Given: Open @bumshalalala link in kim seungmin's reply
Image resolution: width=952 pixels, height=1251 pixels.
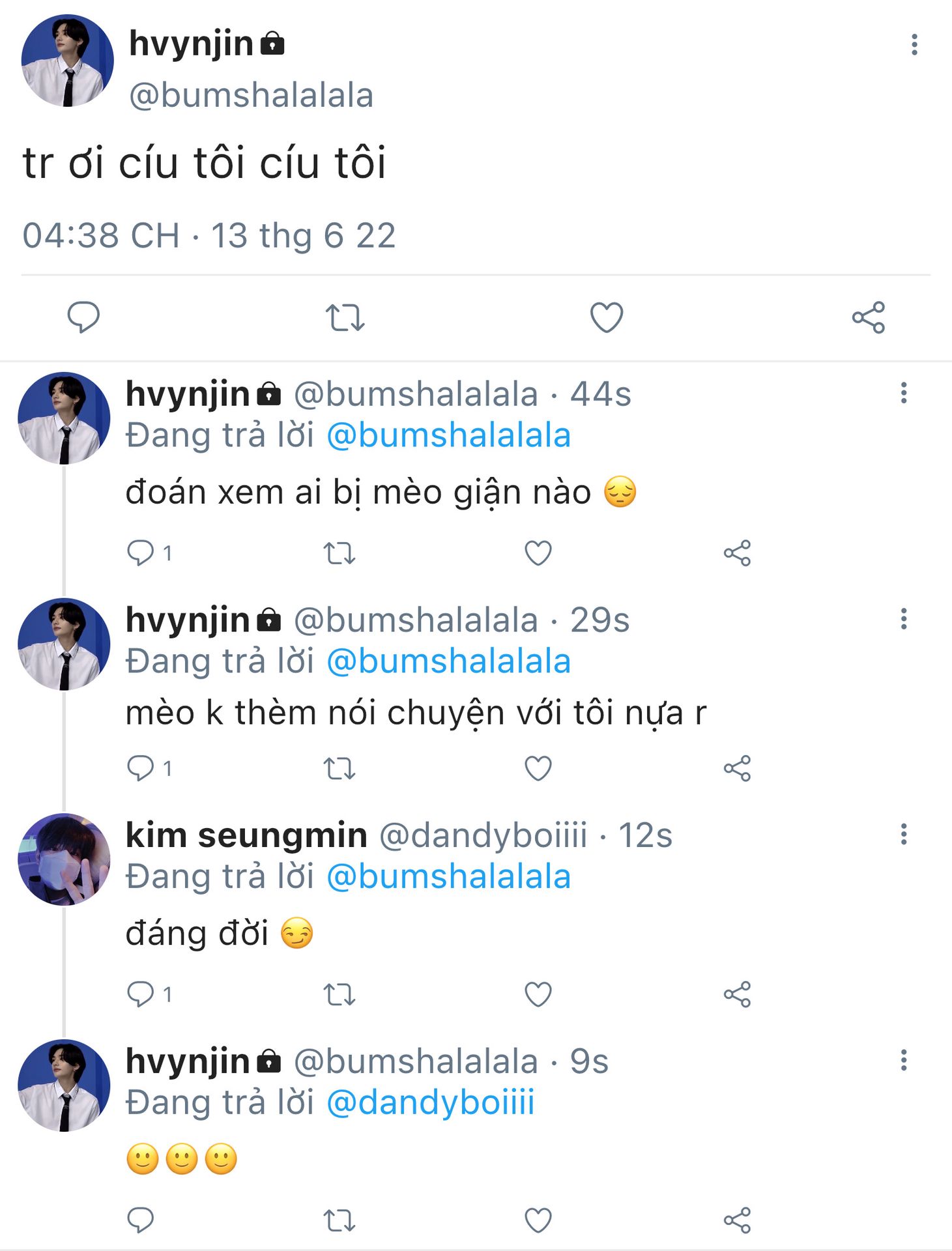Looking at the screenshot, I should coord(448,876).
